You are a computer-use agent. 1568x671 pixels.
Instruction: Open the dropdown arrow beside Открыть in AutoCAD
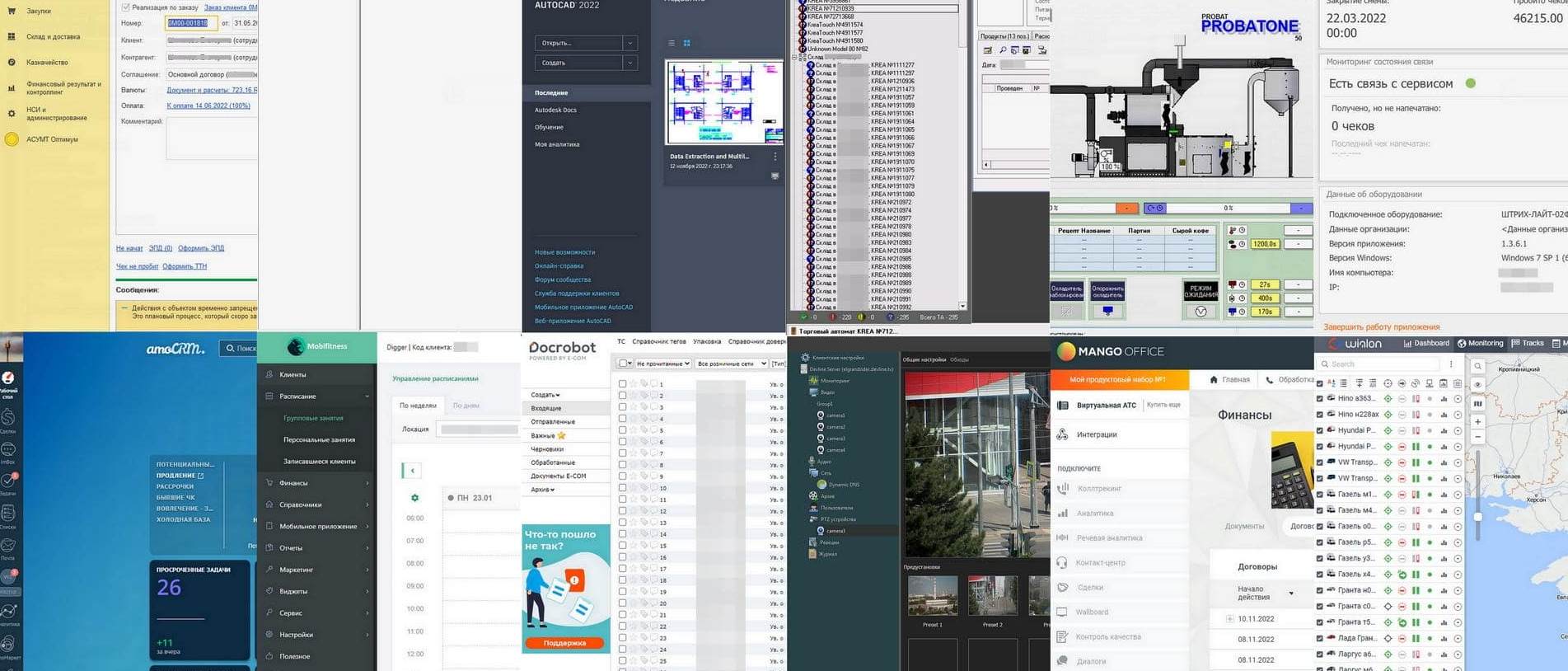[x=630, y=43]
